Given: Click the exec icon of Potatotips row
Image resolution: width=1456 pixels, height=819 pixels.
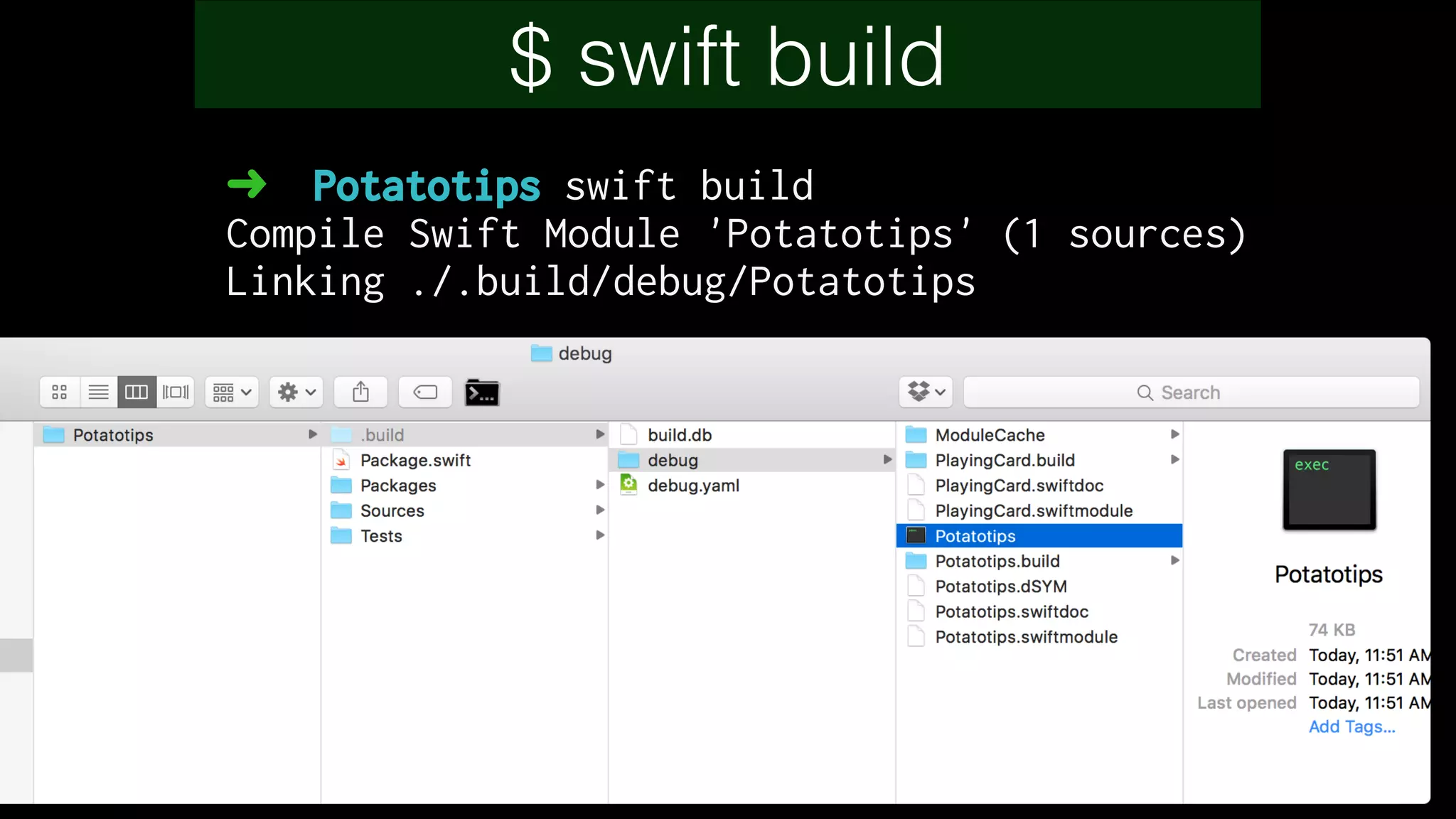Looking at the screenshot, I should point(916,535).
